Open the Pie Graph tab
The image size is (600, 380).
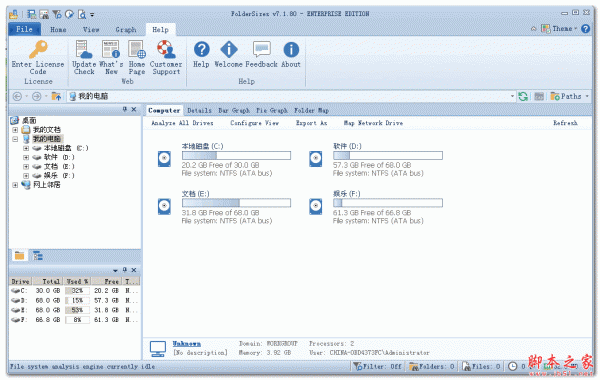coord(272,110)
